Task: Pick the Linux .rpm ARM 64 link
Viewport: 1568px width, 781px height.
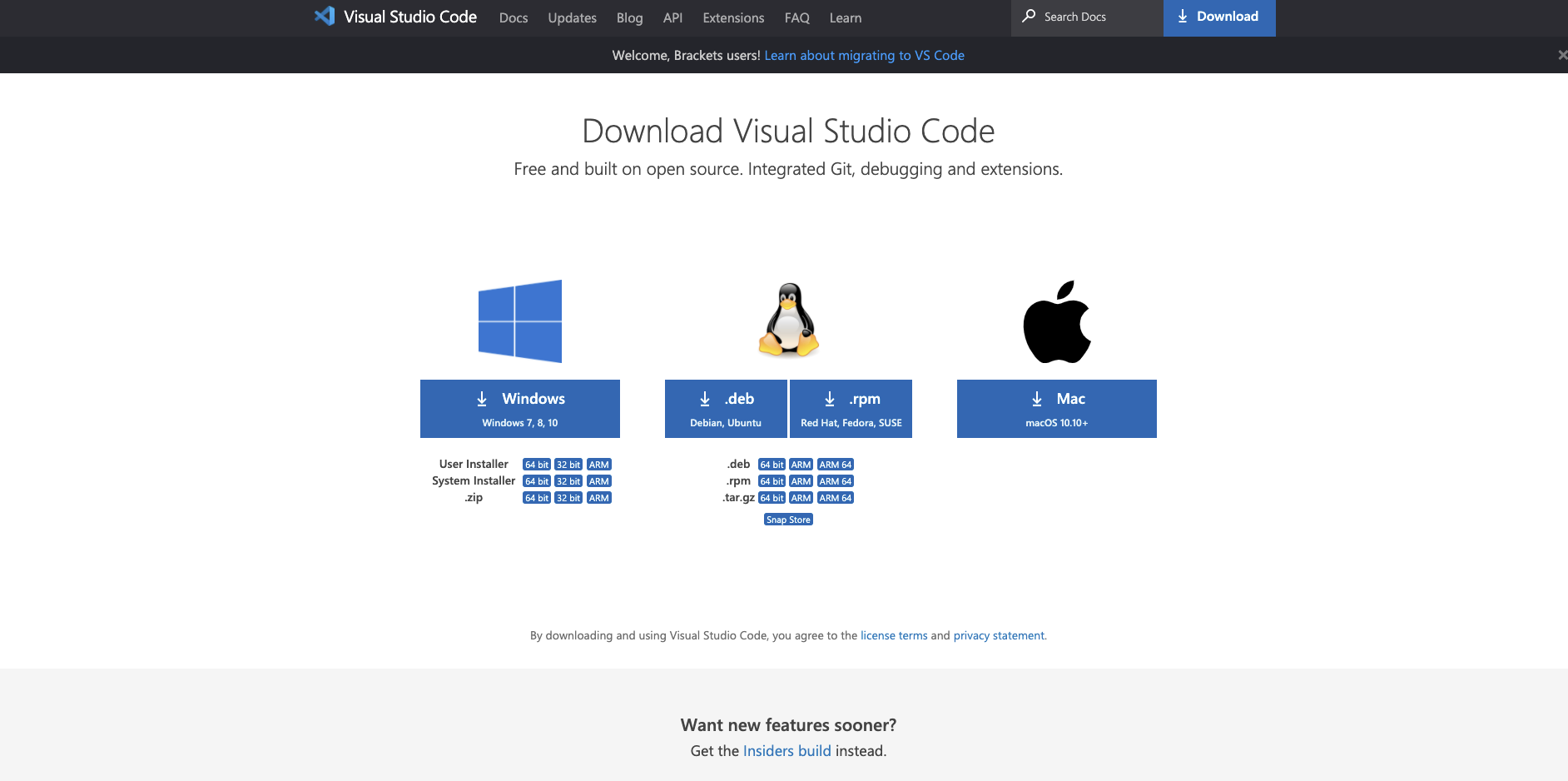Action: [836, 481]
